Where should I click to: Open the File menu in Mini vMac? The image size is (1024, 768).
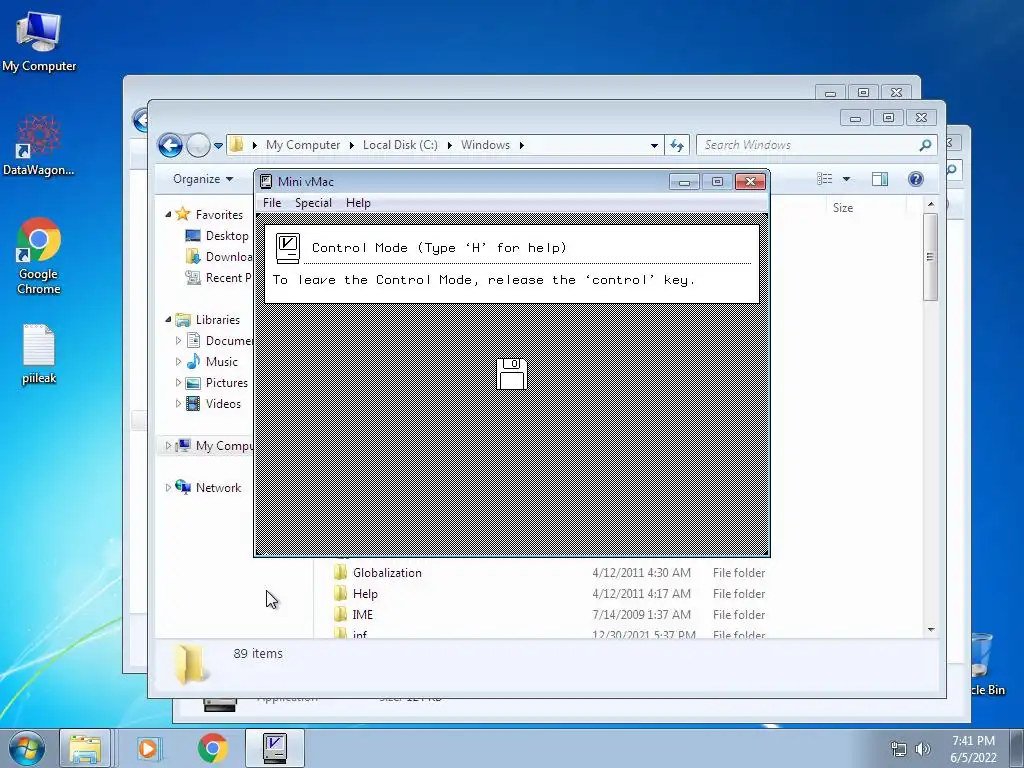272,203
